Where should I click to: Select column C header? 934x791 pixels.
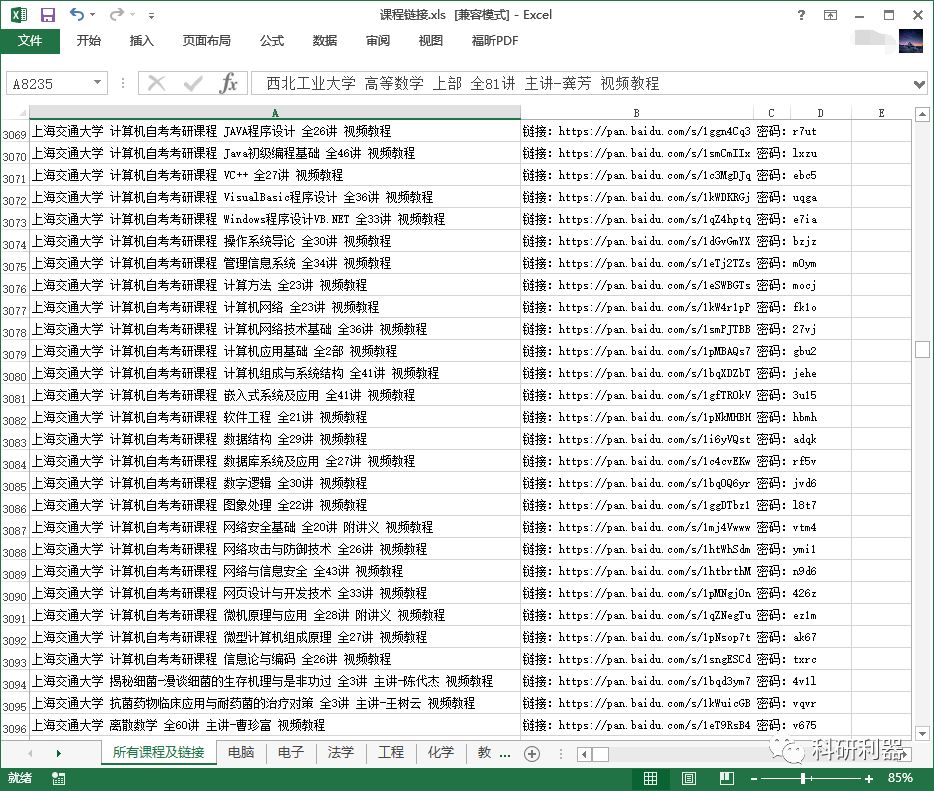point(771,113)
